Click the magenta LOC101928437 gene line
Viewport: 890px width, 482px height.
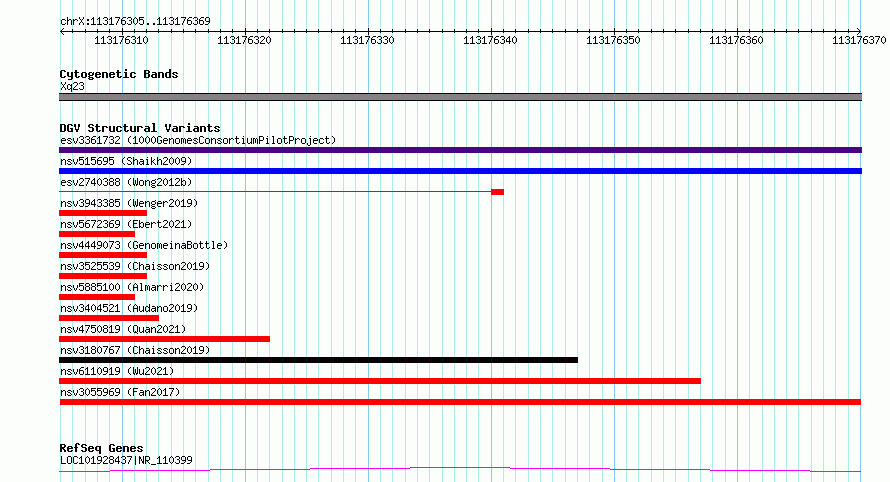[x=460, y=470]
